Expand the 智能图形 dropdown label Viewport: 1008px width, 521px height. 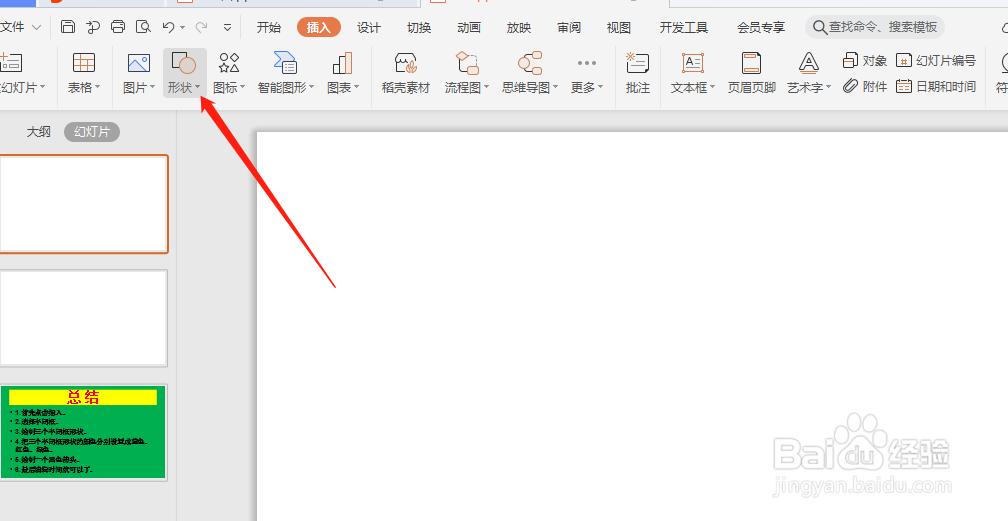285,87
